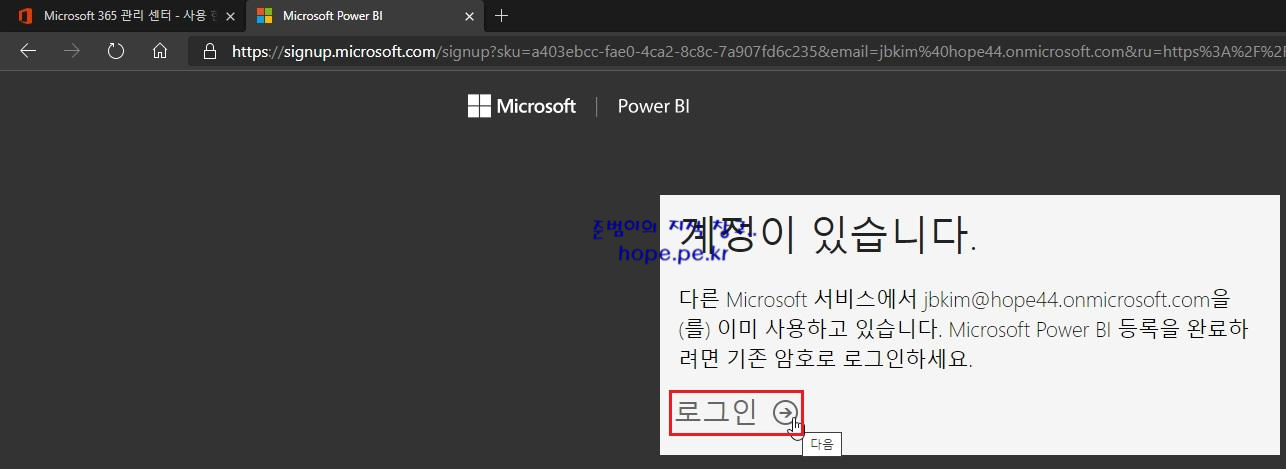This screenshot has width=1286, height=469.
Task: Select the Microsoft Power BI tab
Action: [x=365, y=16]
